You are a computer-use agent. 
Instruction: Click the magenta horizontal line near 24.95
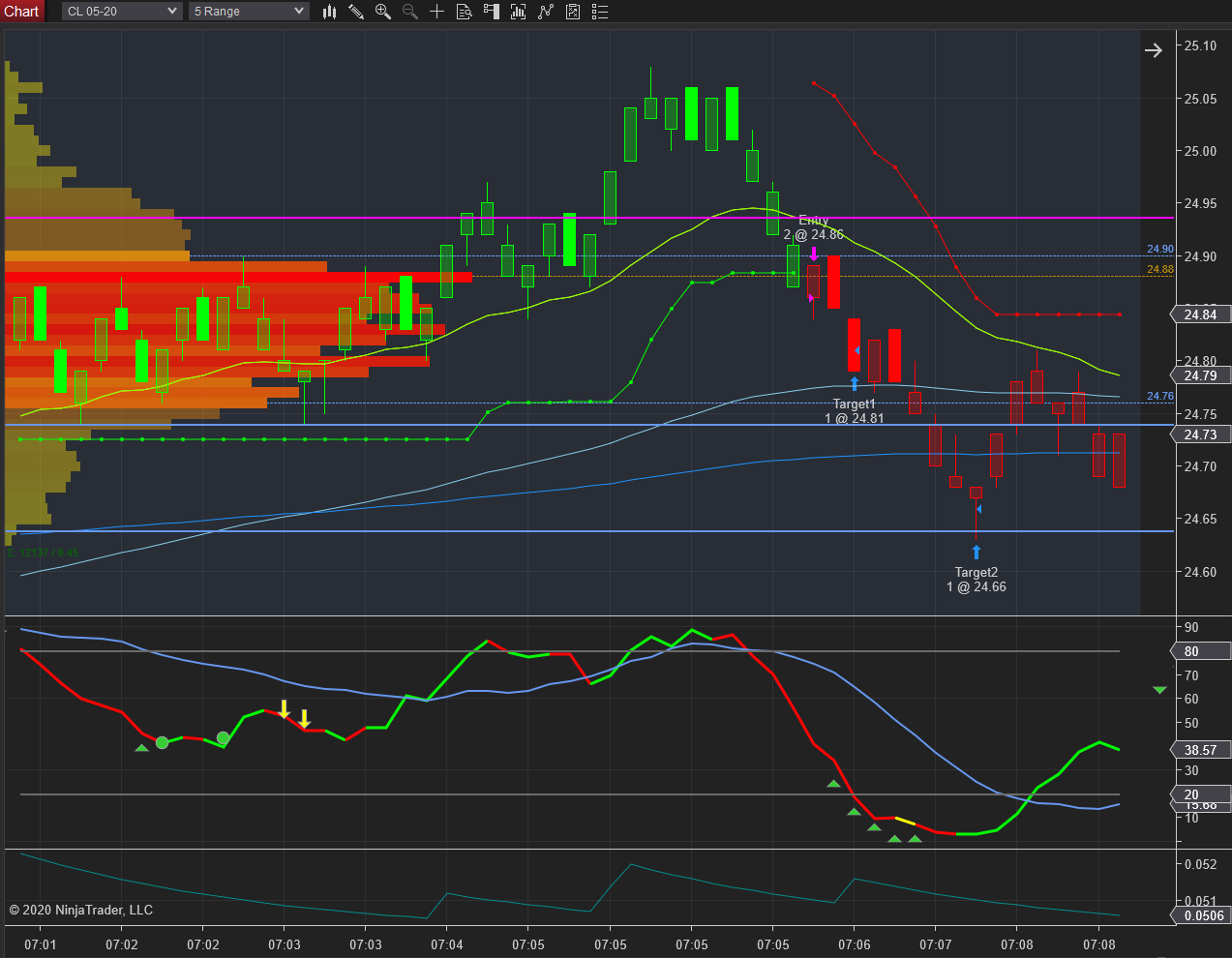[588, 218]
